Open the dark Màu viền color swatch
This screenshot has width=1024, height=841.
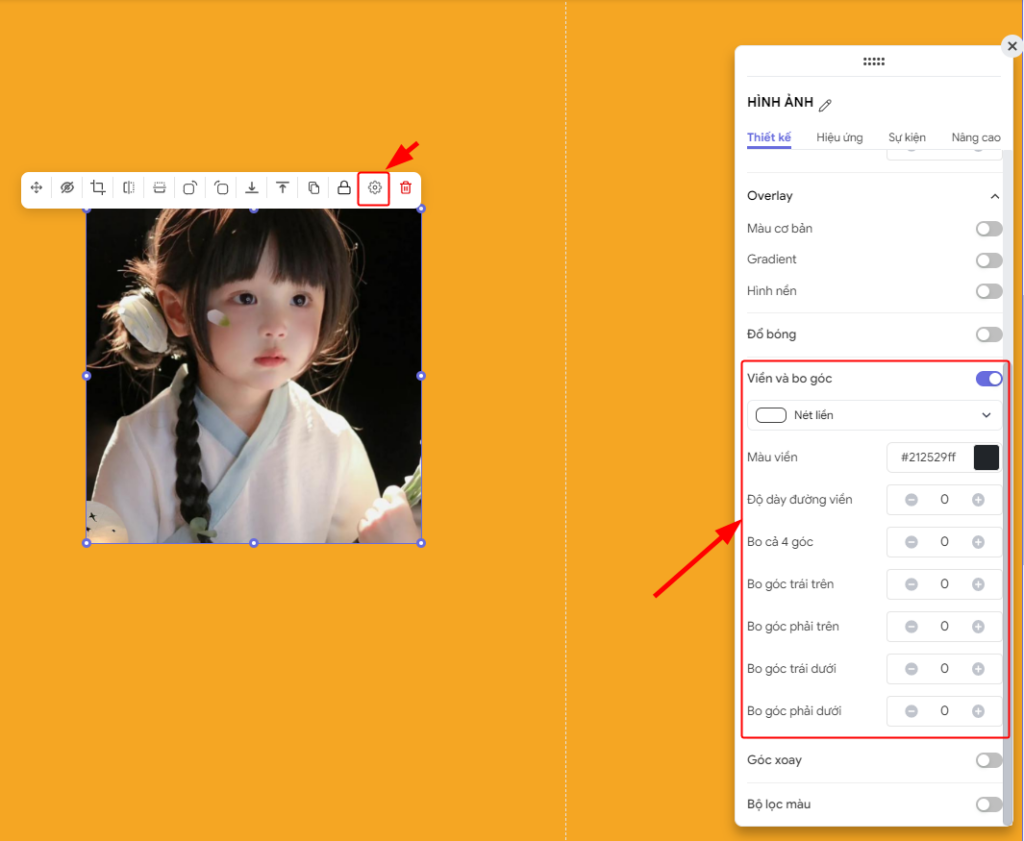pyautogui.click(x=986, y=457)
